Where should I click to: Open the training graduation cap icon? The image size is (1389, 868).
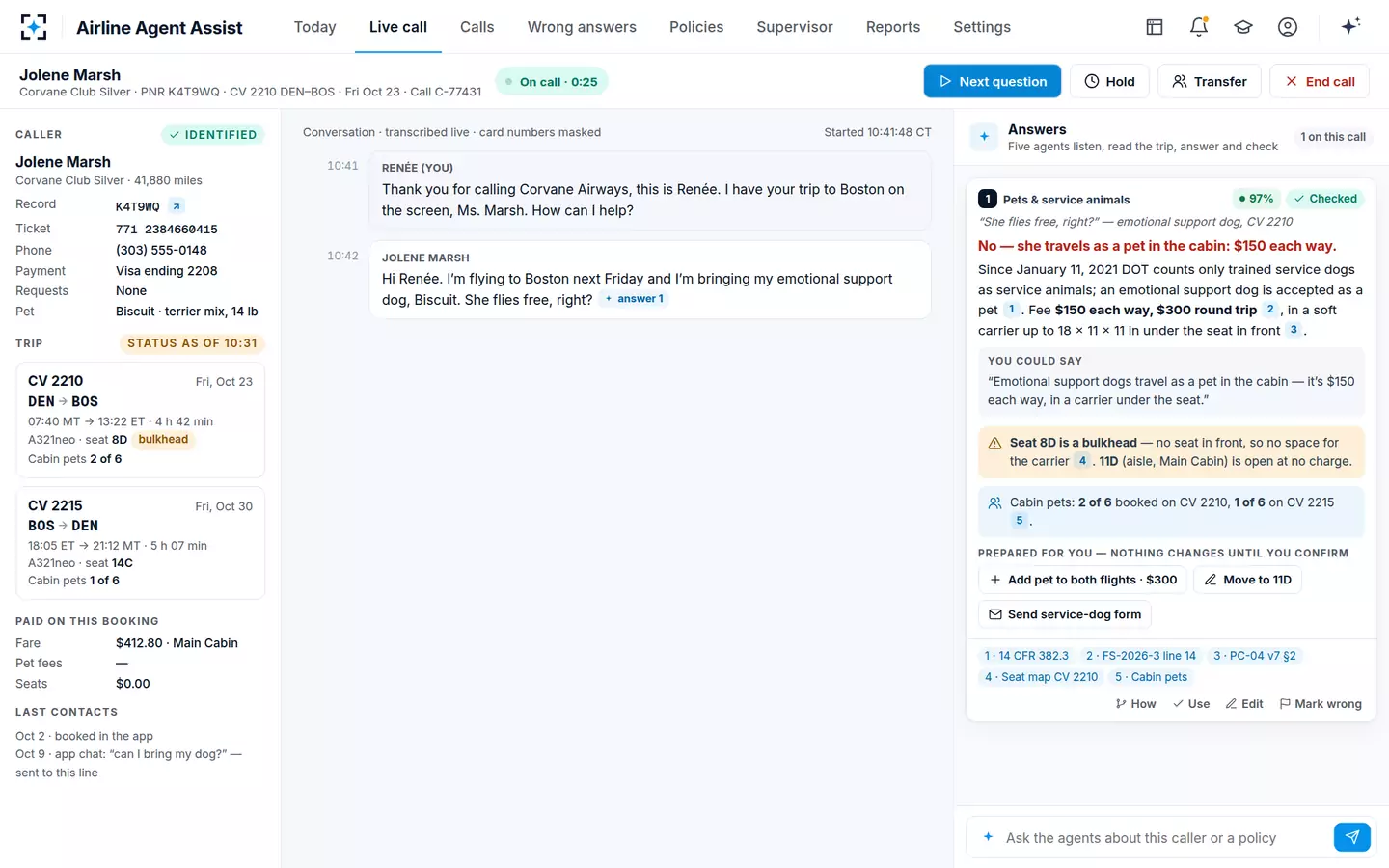(x=1243, y=27)
